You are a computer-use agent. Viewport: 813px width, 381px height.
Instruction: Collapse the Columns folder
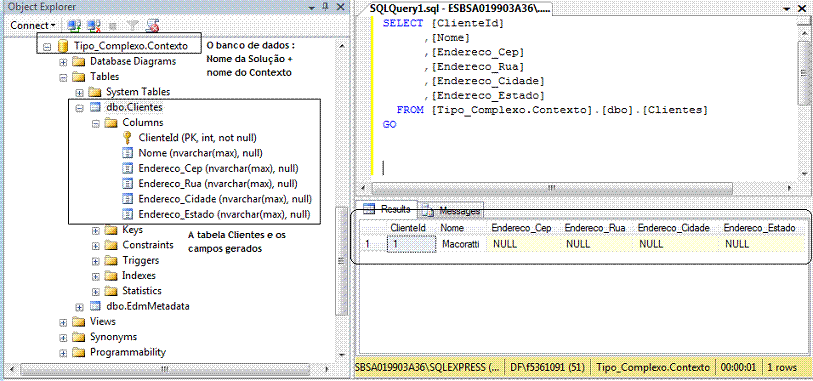coord(95,123)
